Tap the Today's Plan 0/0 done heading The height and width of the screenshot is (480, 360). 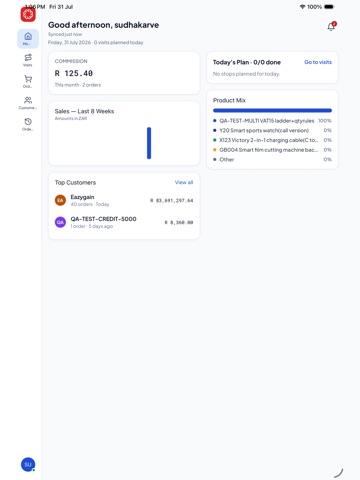pyautogui.click(x=247, y=62)
